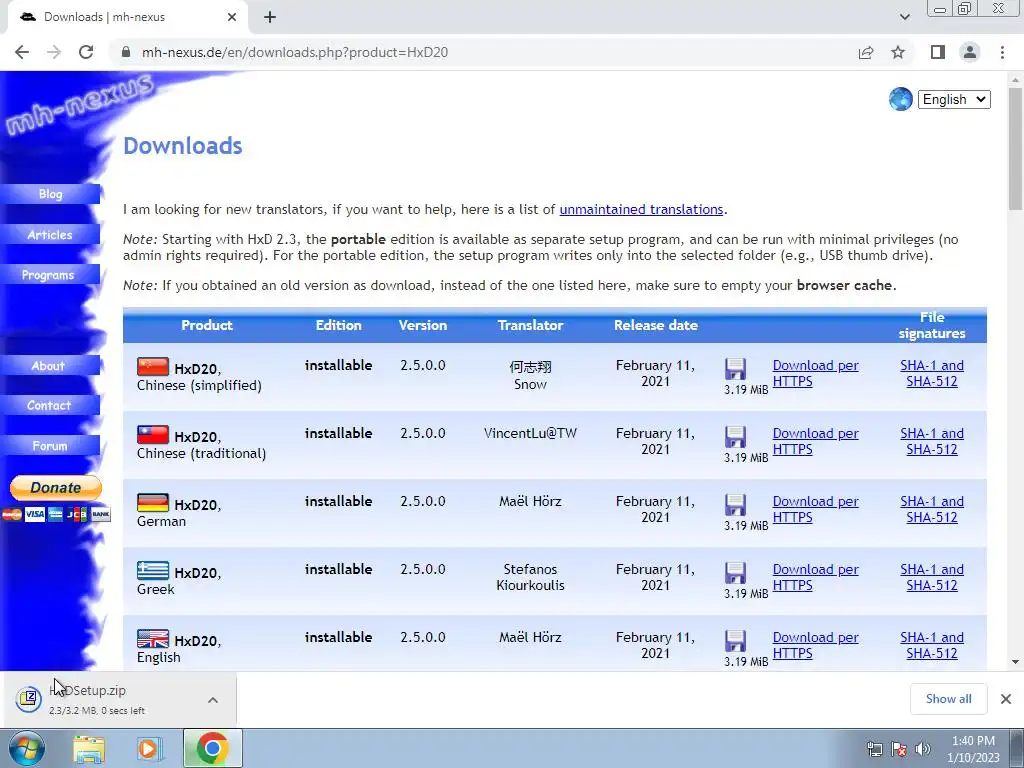Image resolution: width=1024 pixels, height=768 pixels.
Task: Click the browser back arrow
Action: (22, 52)
